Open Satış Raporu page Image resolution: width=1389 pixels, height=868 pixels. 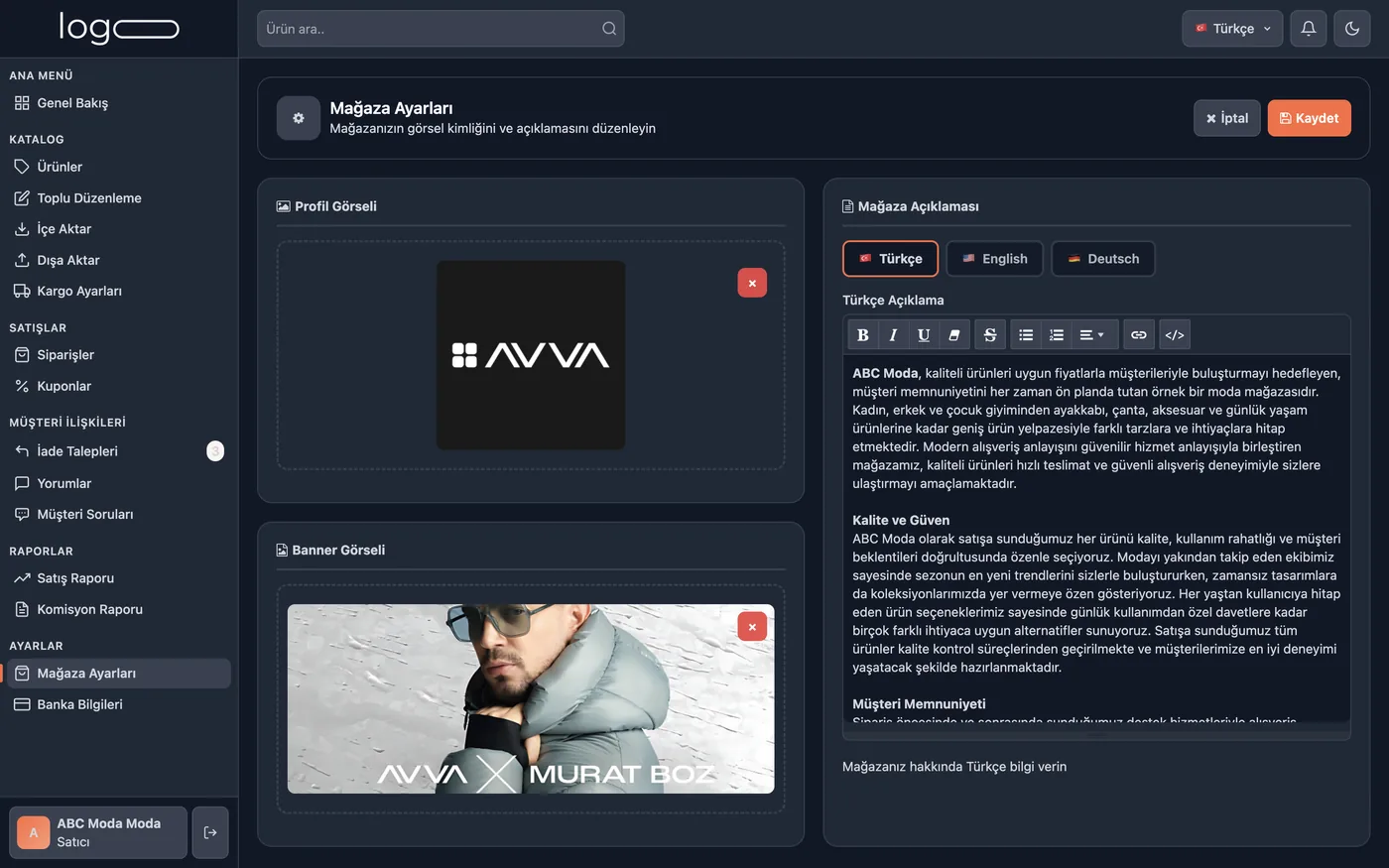[119, 578]
